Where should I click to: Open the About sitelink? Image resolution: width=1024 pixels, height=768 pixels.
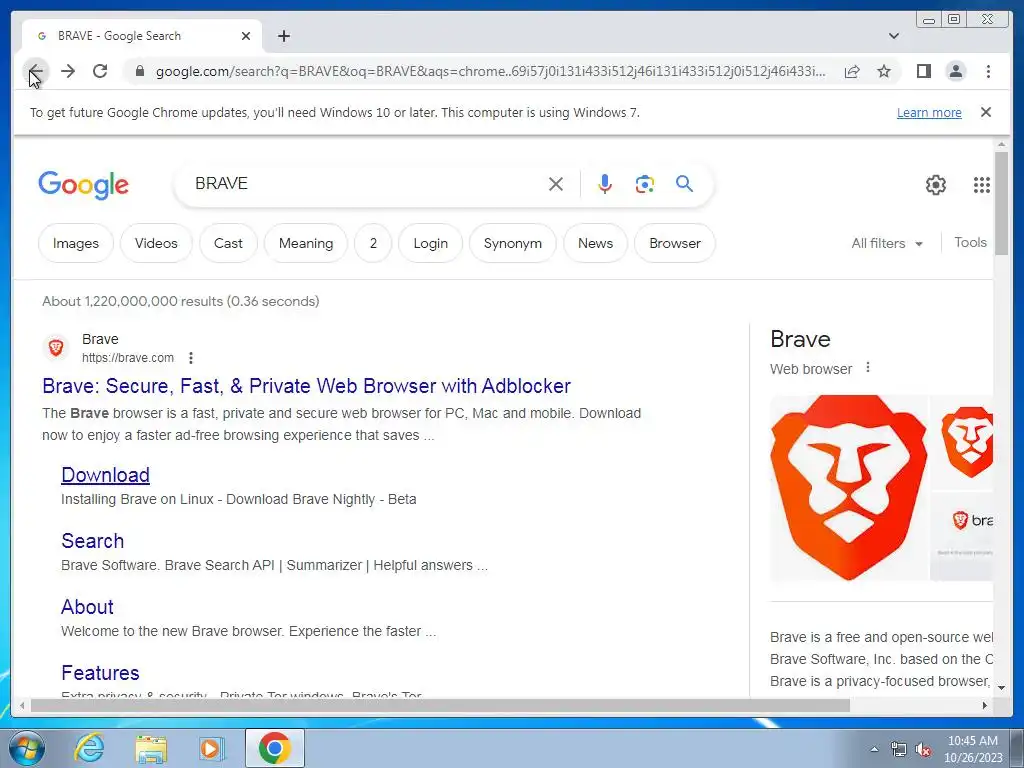pos(87,607)
